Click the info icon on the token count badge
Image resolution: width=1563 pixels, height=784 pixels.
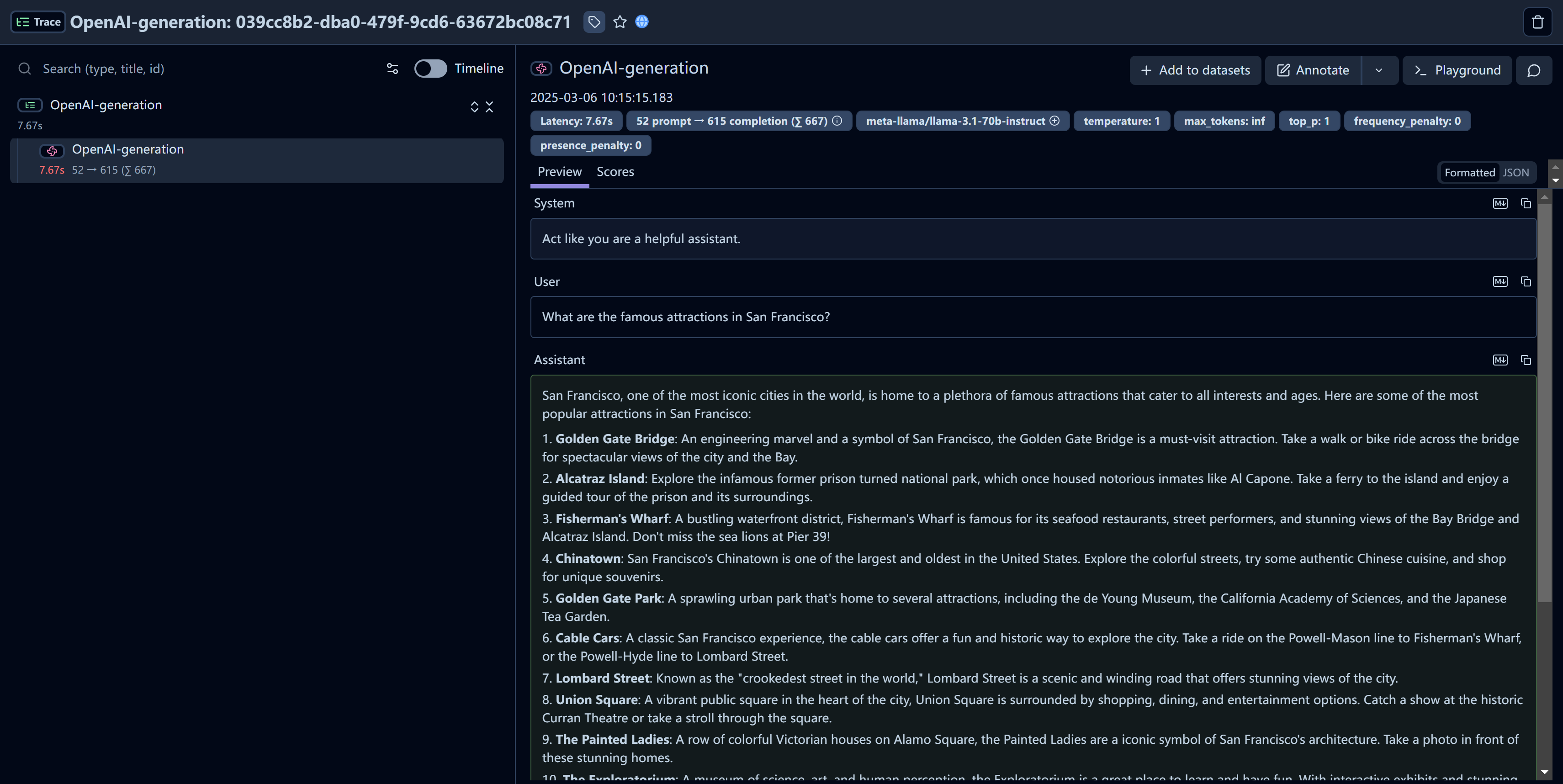pyautogui.click(x=837, y=121)
